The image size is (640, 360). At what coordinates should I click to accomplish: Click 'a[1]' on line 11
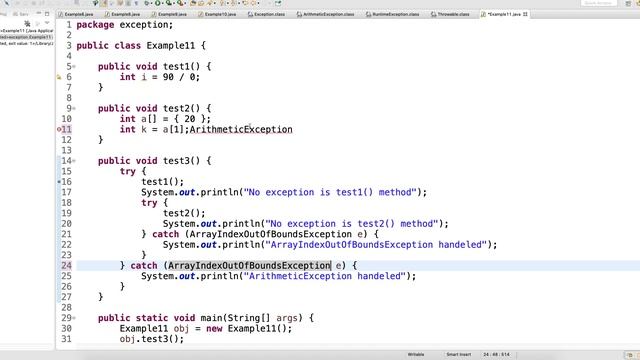click(173, 129)
